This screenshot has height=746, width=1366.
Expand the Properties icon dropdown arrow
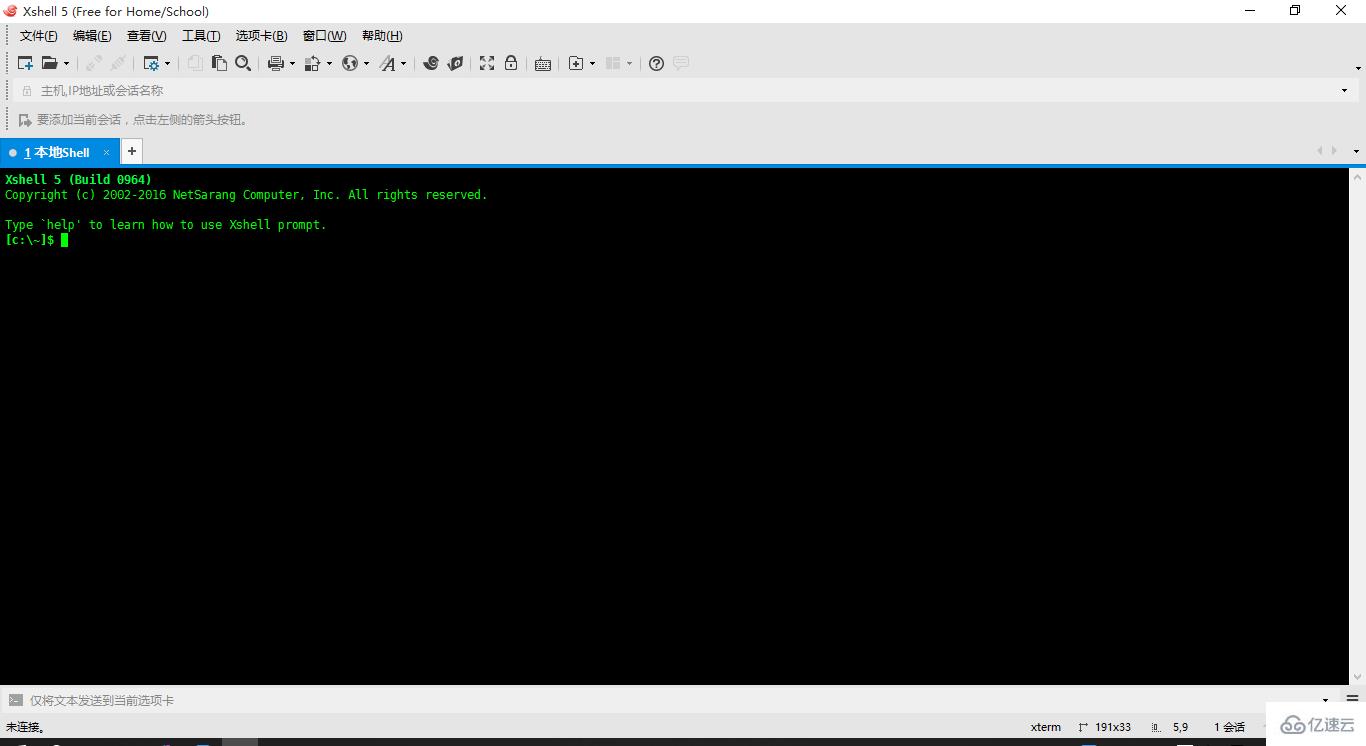[167, 63]
